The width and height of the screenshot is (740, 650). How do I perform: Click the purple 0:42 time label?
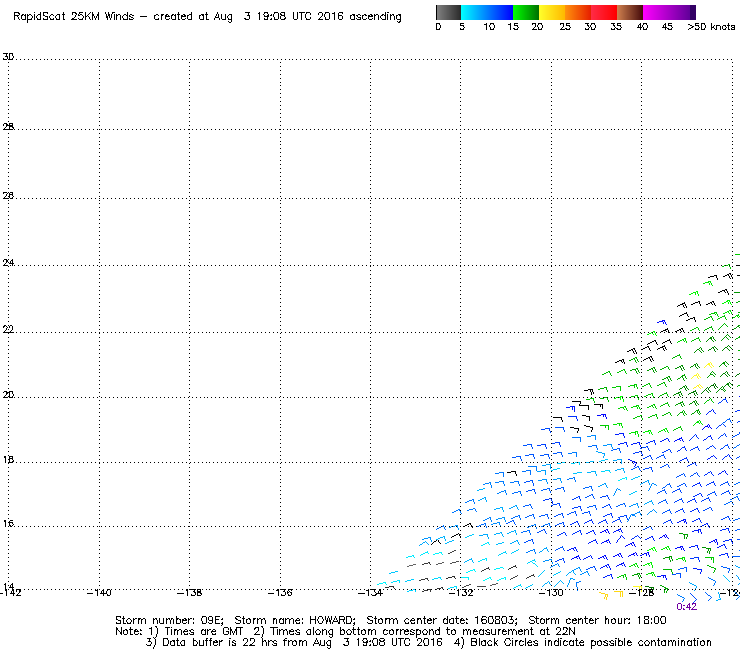[x=686, y=607]
